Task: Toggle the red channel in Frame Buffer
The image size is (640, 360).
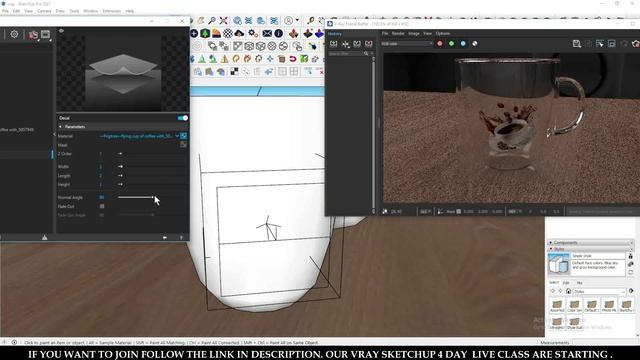Action: pyautogui.click(x=440, y=44)
